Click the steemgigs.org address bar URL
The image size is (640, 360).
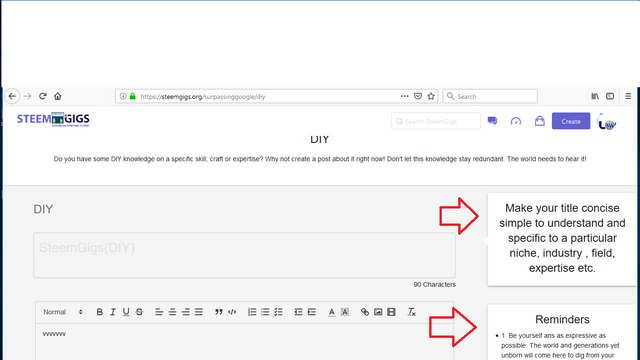pos(203,97)
